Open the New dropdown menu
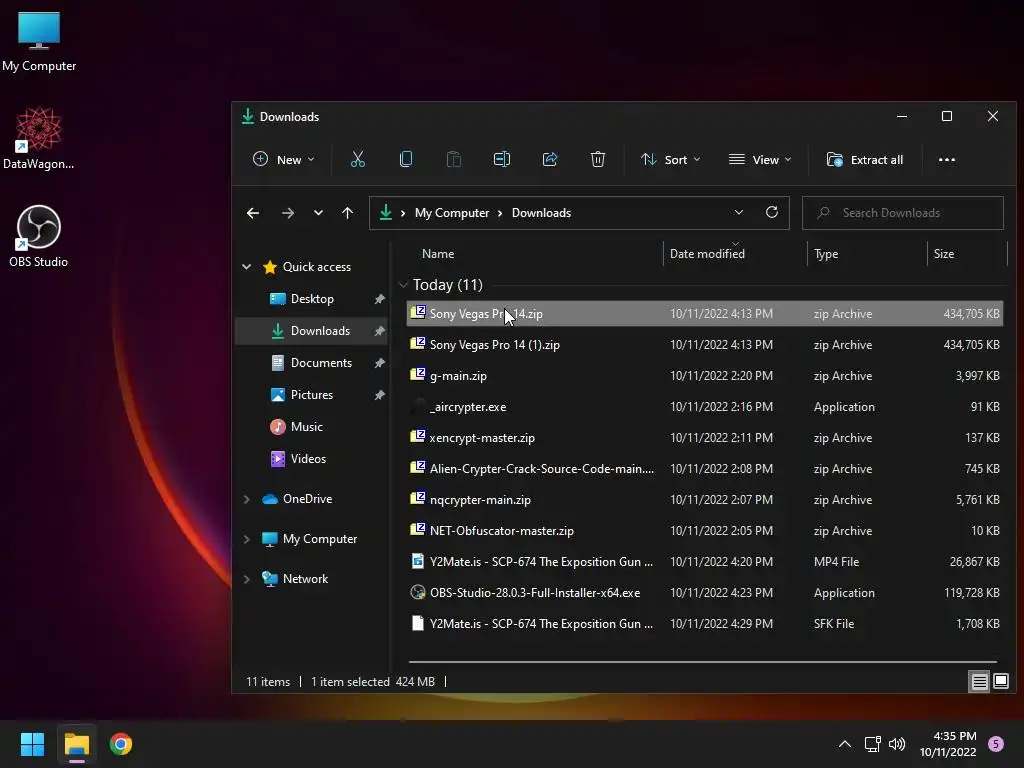1024x768 pixels. (283, 159)
